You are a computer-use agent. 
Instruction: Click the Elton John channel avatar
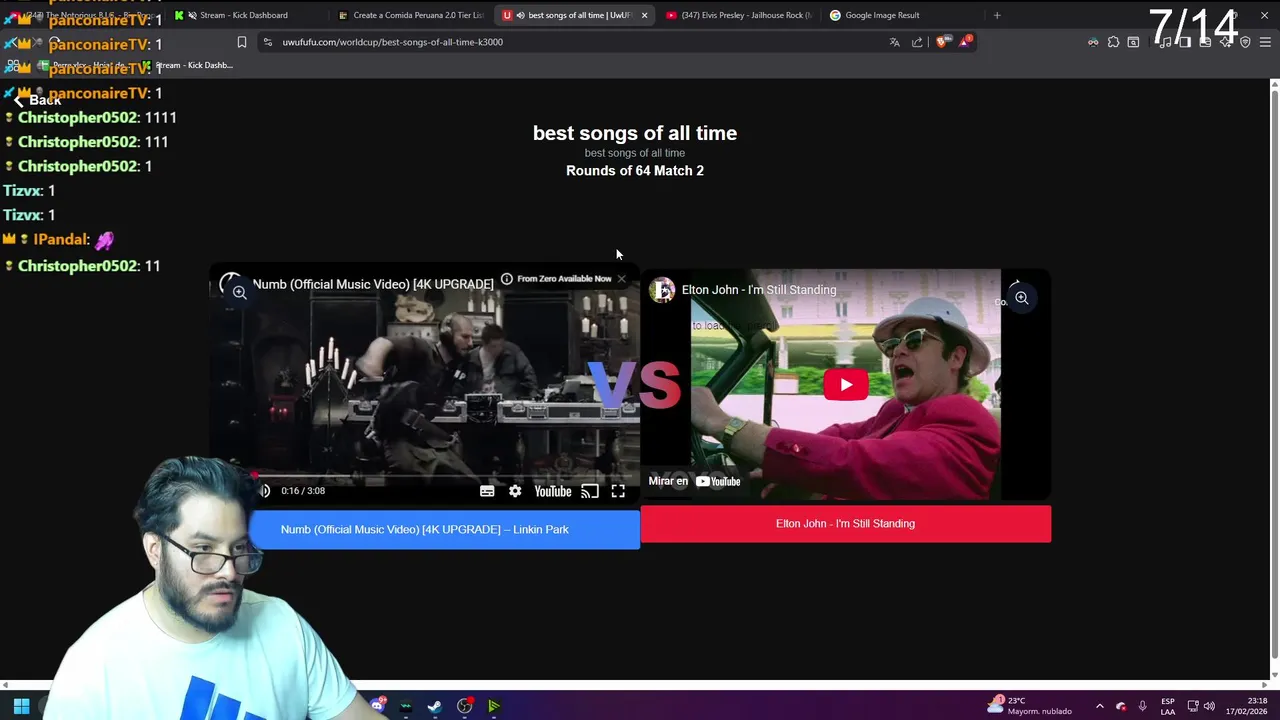[x=662, y=290]
